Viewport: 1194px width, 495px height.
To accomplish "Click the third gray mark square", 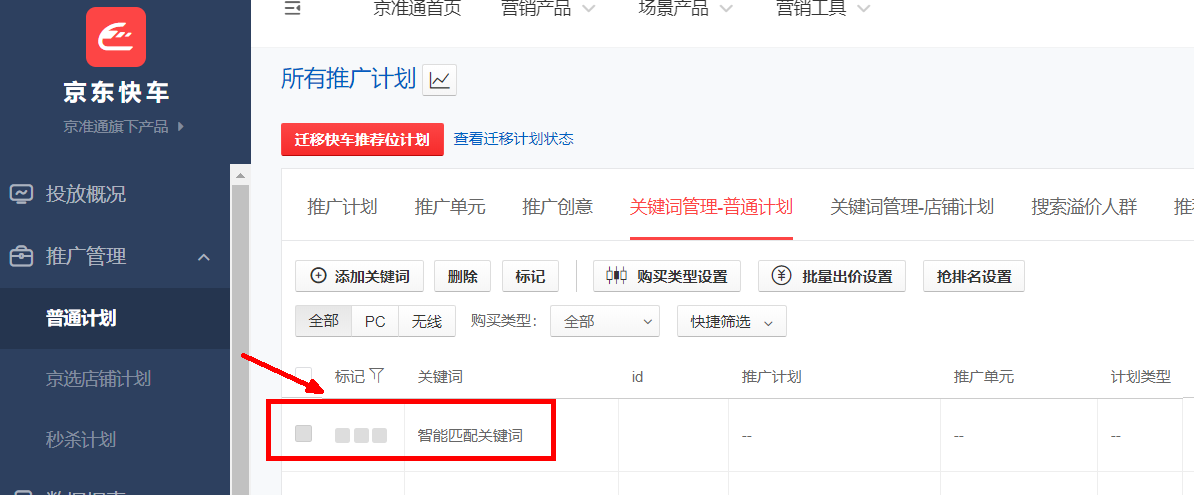I will (379, 436).
